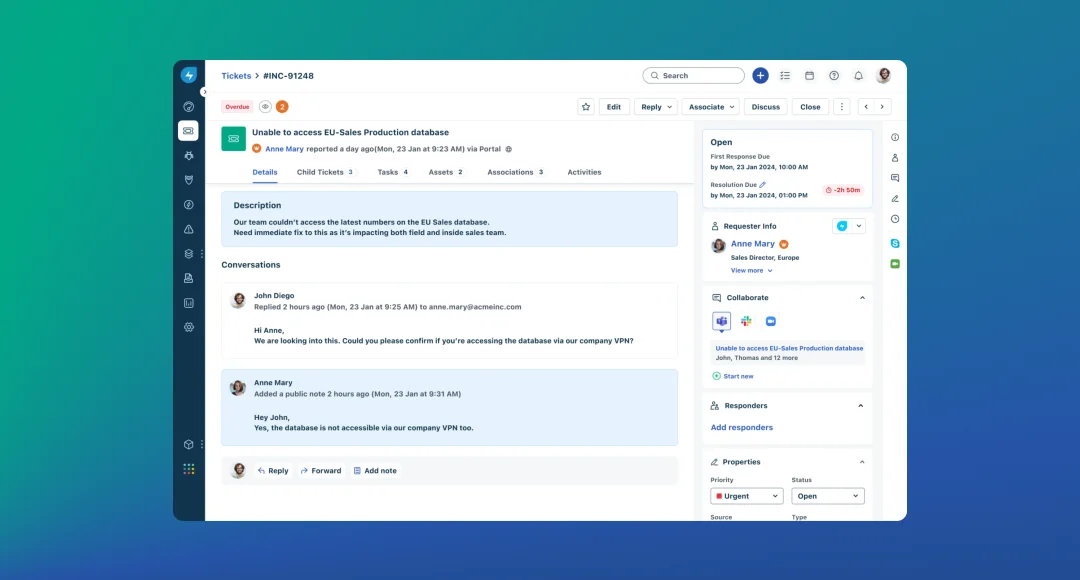Open the document icon above Reports in sidebar

pos(189,278)
